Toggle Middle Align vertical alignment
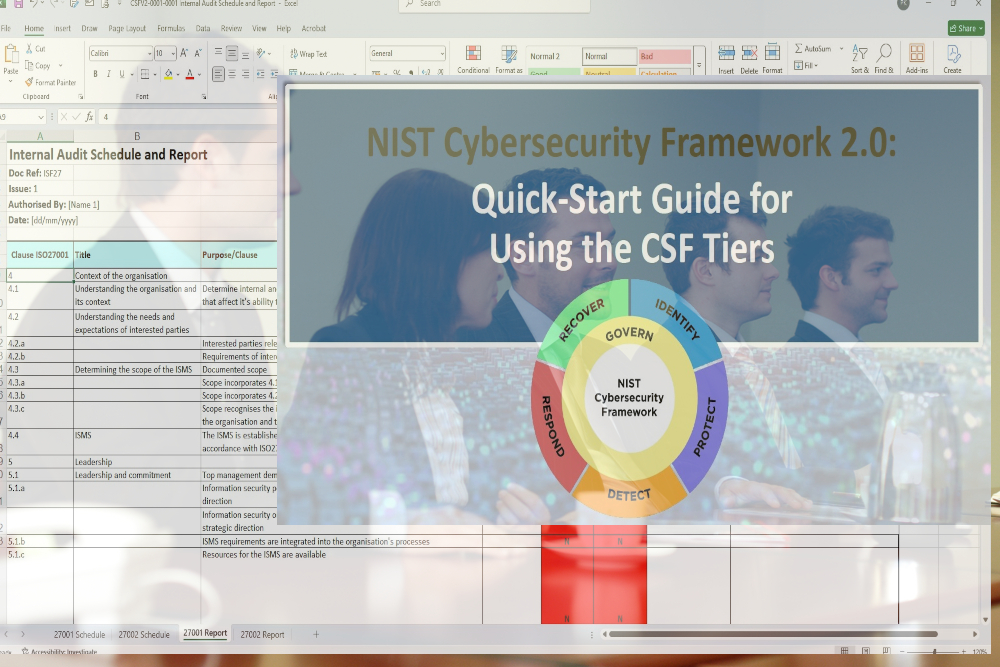The image size is (1000, 667). click(x=232, y=54)
